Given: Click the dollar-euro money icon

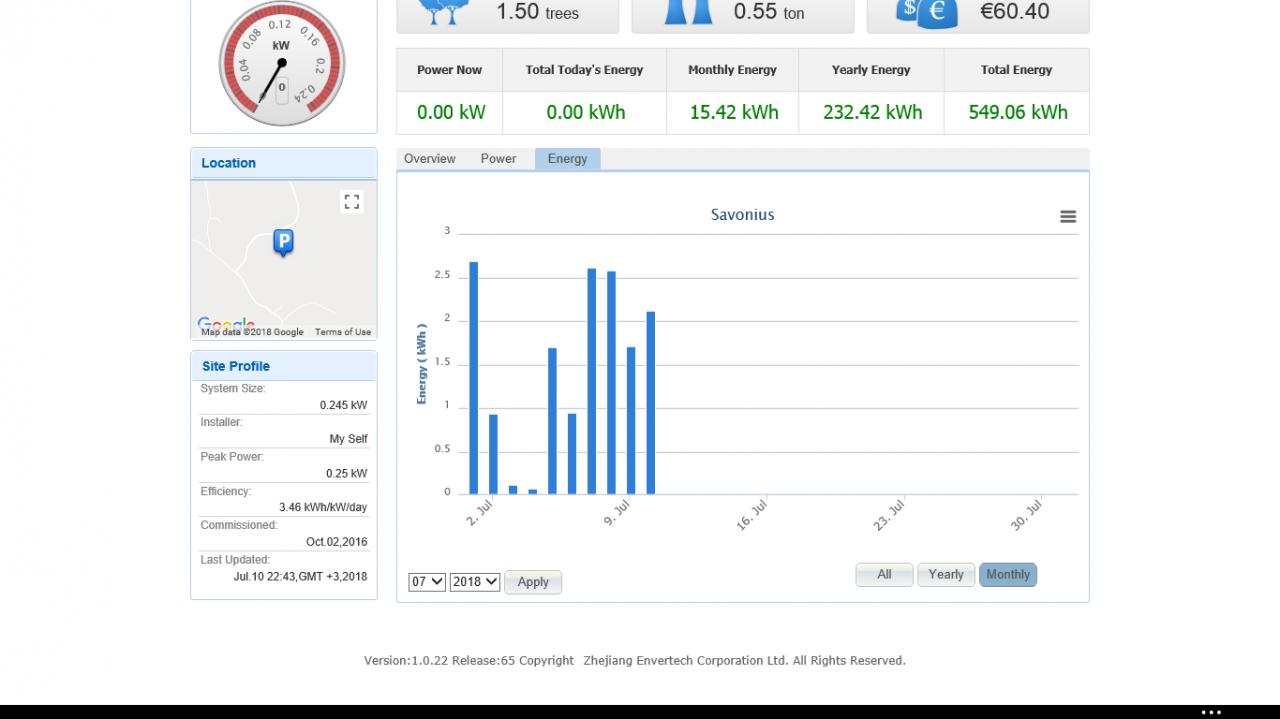Looking at the screenshot, I should tap(927, 13).
